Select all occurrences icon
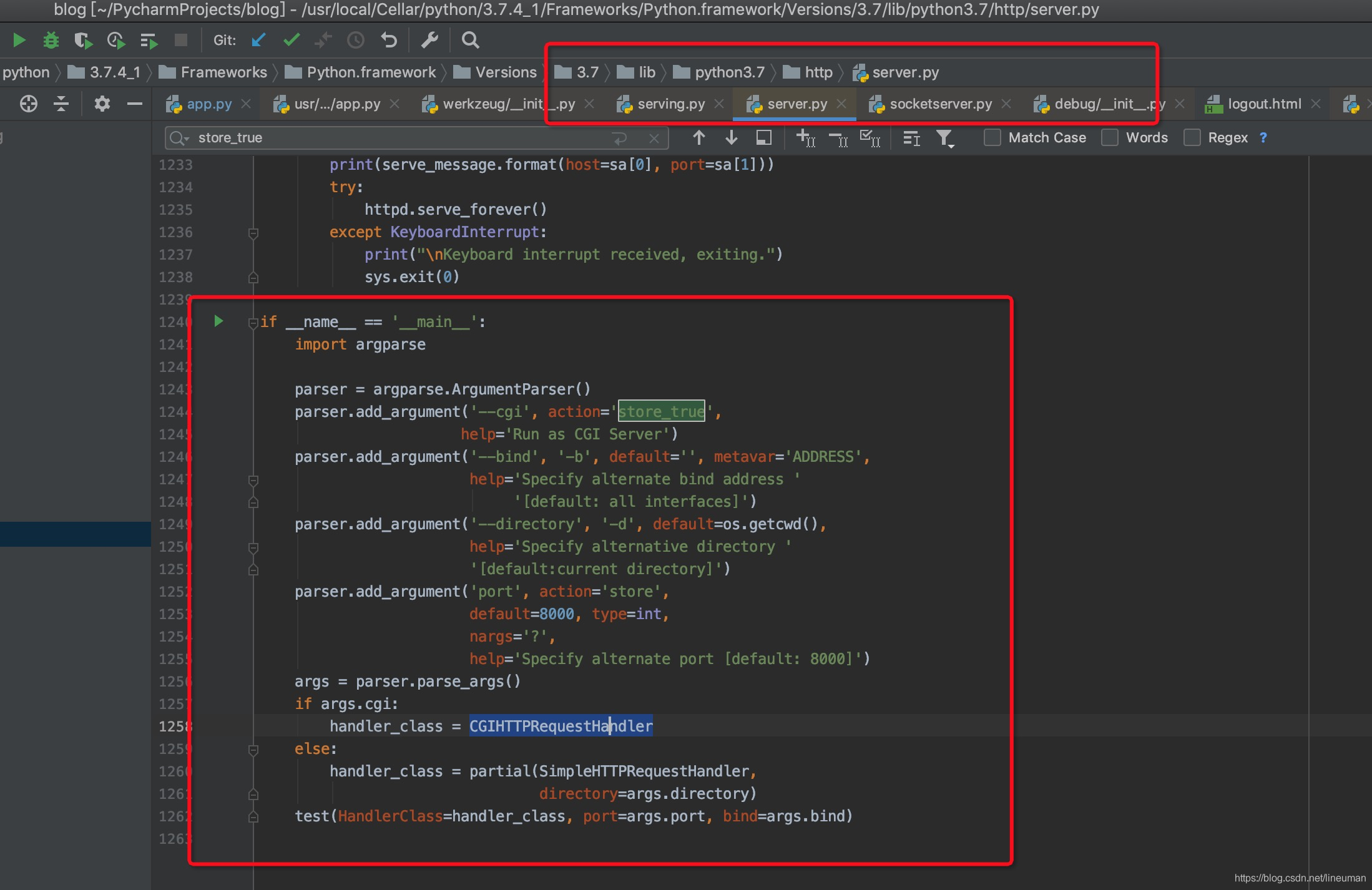Screen dimensions: 1372x890 pyautogui.click(x=871, y=138)
